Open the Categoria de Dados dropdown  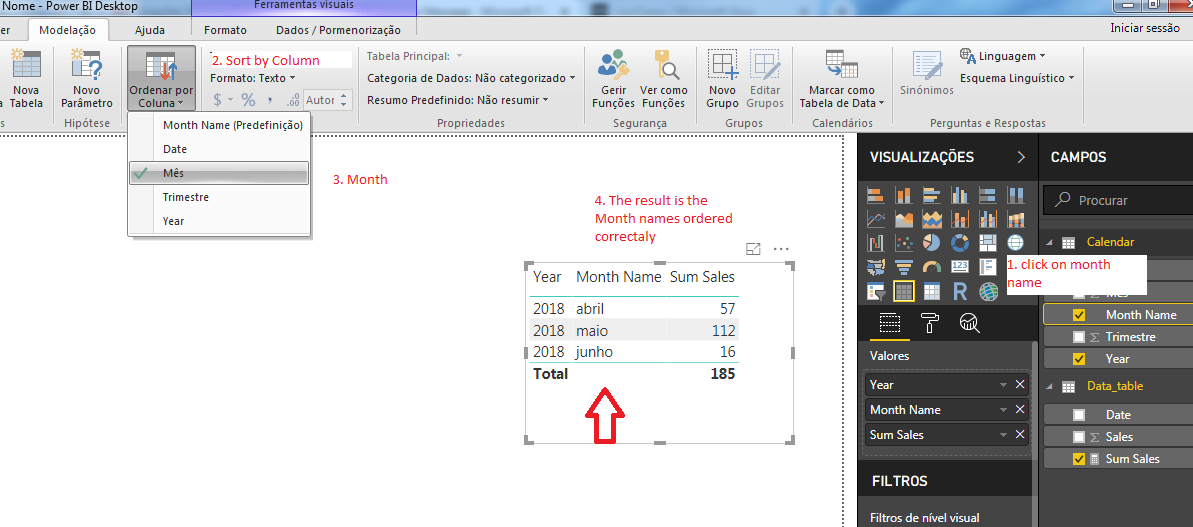pos(471,78)
